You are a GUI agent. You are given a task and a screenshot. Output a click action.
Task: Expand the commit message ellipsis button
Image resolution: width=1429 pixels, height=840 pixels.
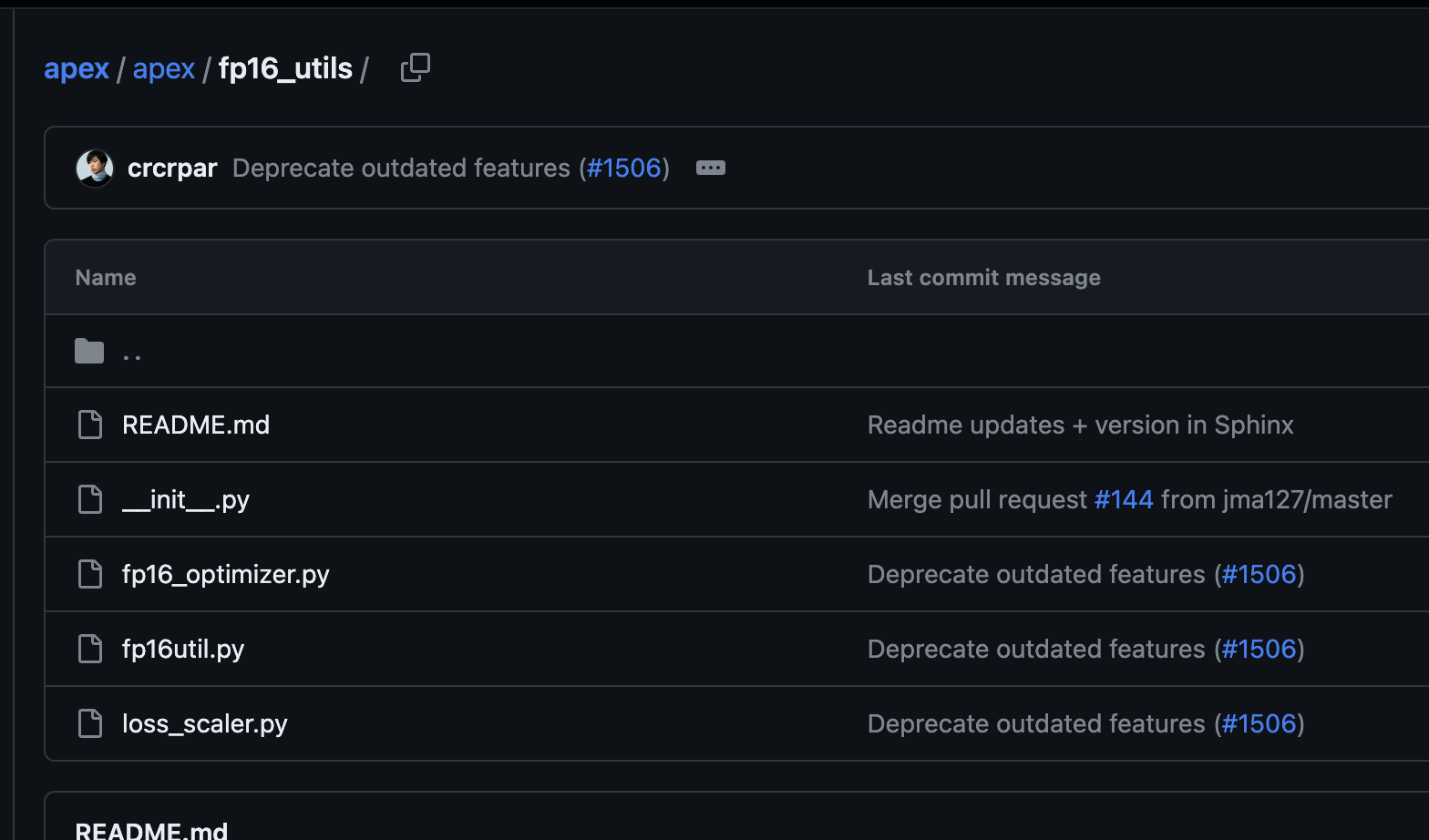point(711,168)
